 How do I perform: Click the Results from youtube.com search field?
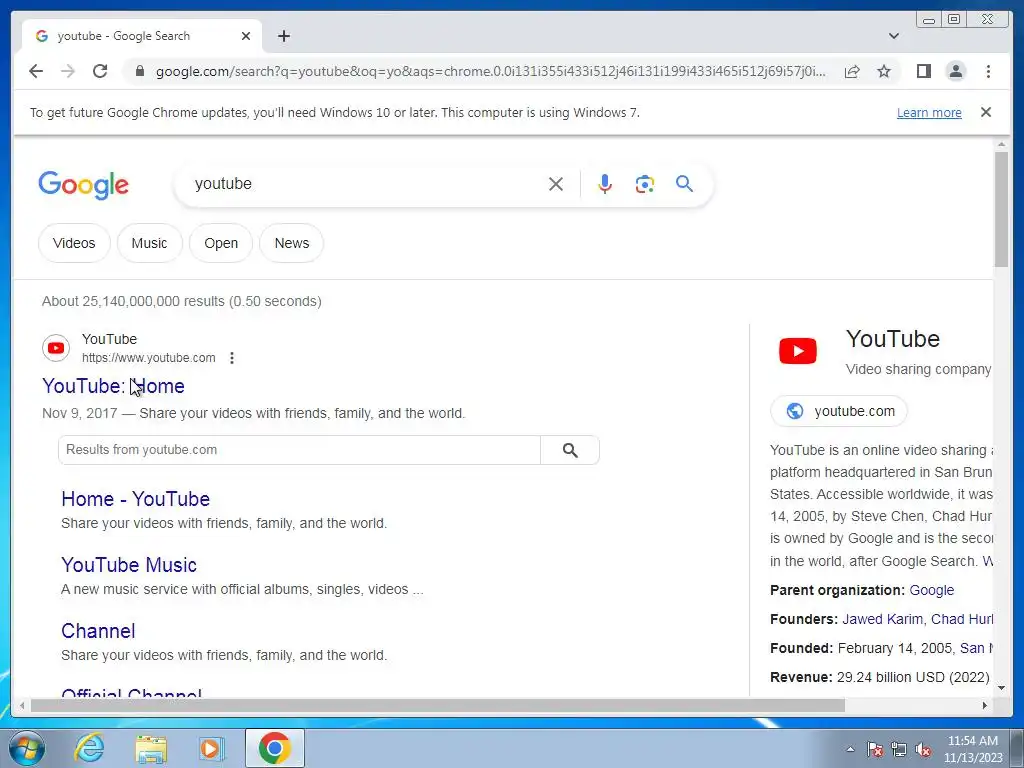pyautogui.click(x=299, y=450)
